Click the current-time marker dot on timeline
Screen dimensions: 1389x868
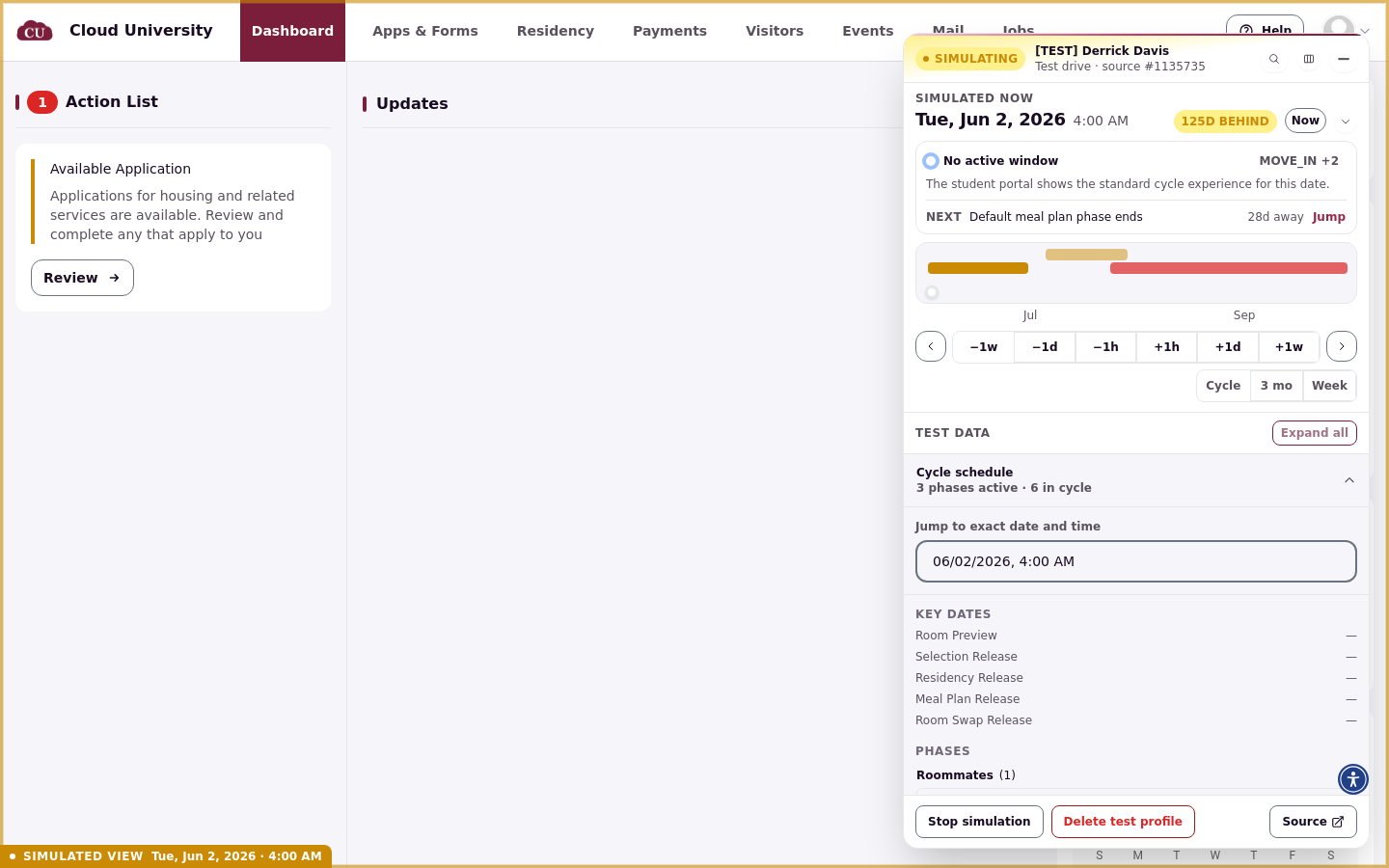[932, 292]
